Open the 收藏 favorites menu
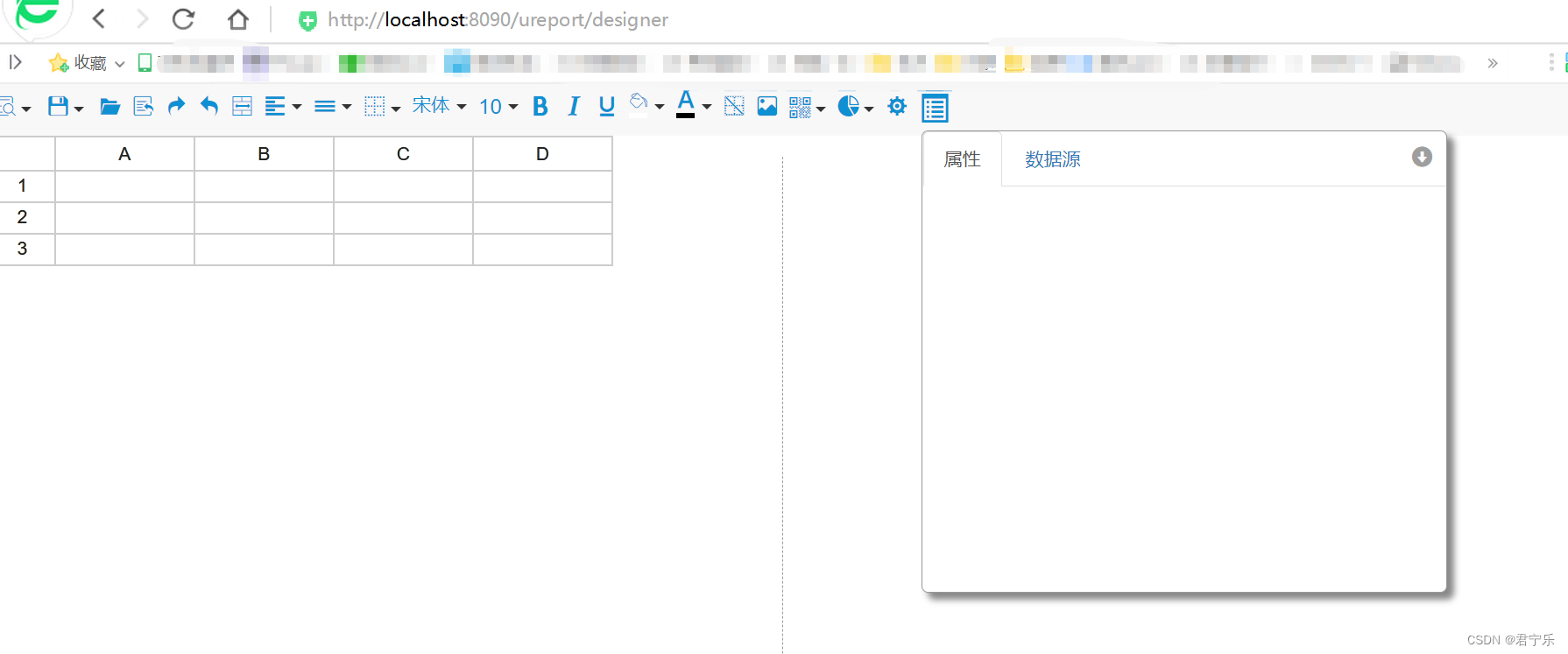1568x654 pixels. 87,62
